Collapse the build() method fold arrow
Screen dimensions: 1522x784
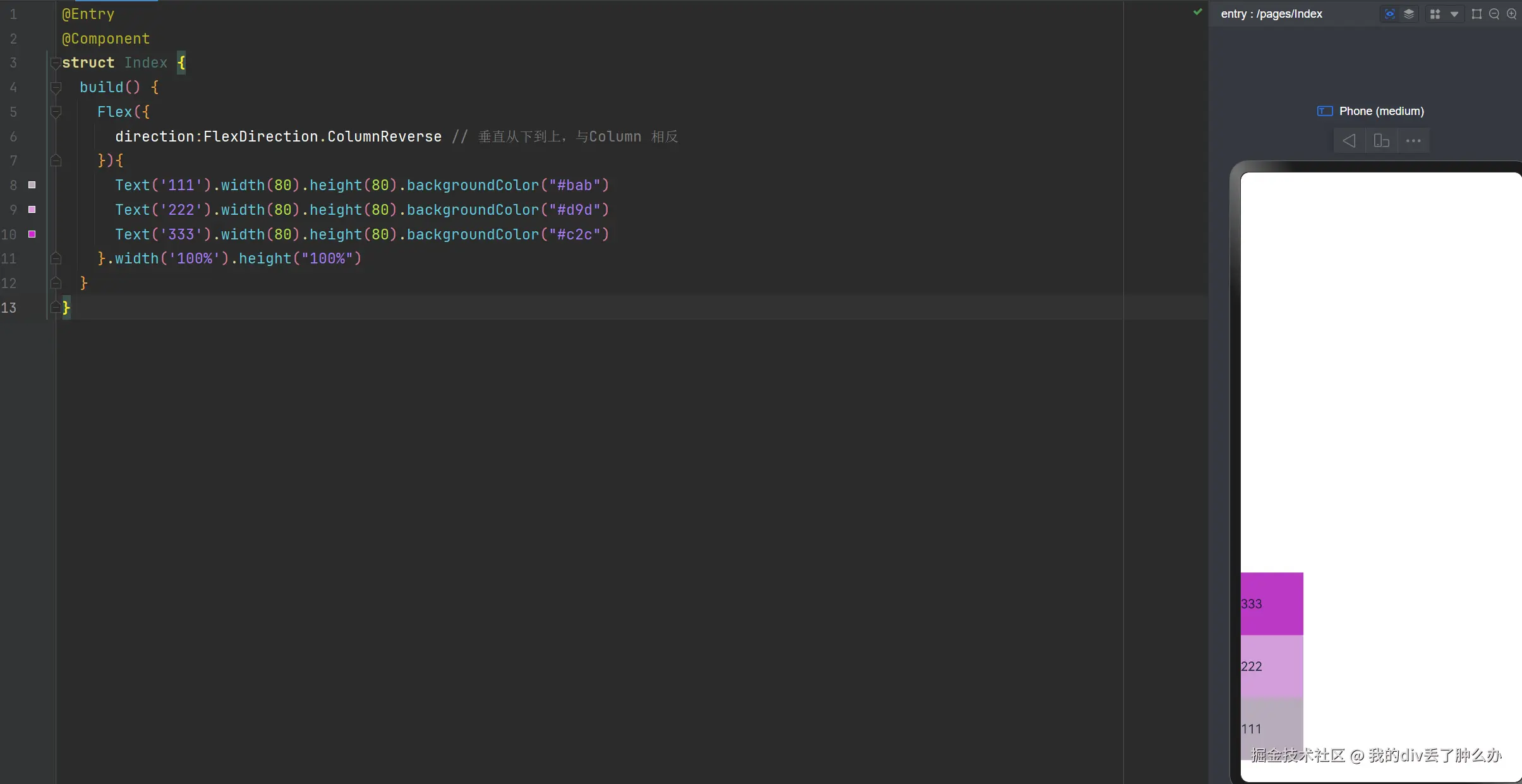pyautogui.click(x=56, y=88)
